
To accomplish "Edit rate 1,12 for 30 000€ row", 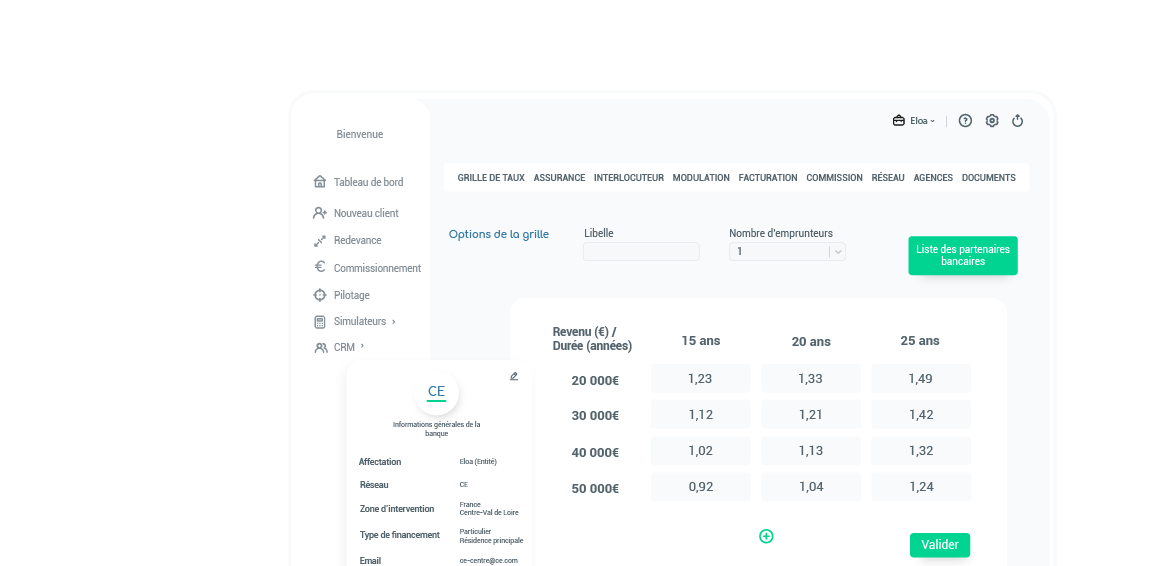I will pyautogui.click(x=700, y=415).
